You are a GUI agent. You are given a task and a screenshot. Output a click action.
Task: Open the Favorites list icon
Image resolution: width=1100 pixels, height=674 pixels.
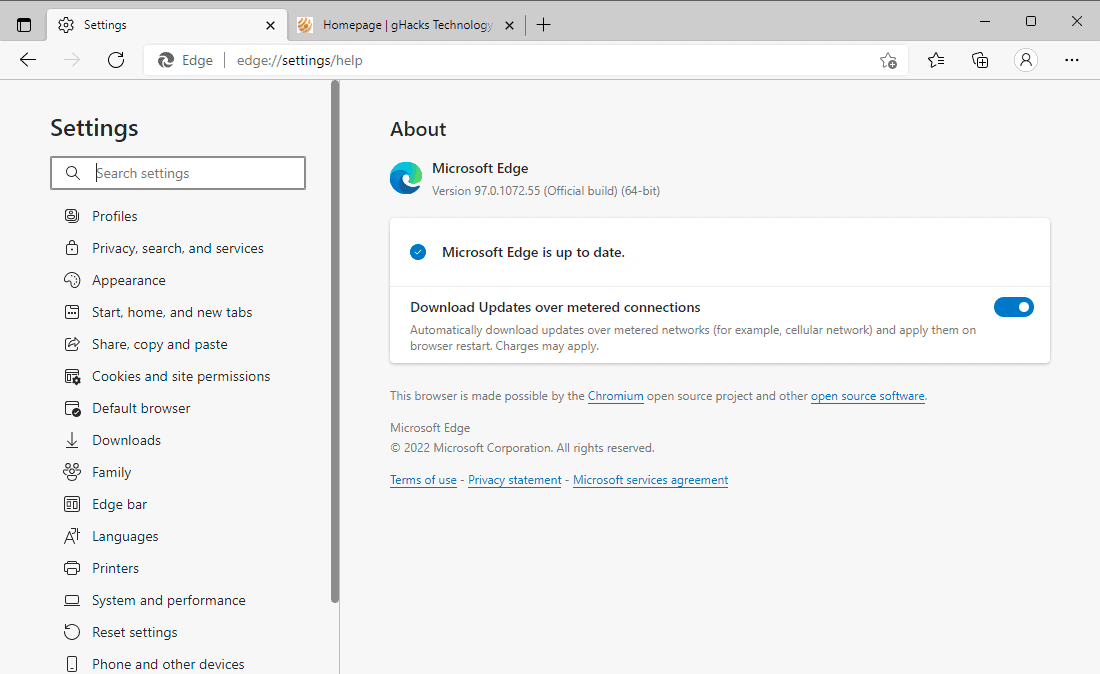click(x=936, y=60)
